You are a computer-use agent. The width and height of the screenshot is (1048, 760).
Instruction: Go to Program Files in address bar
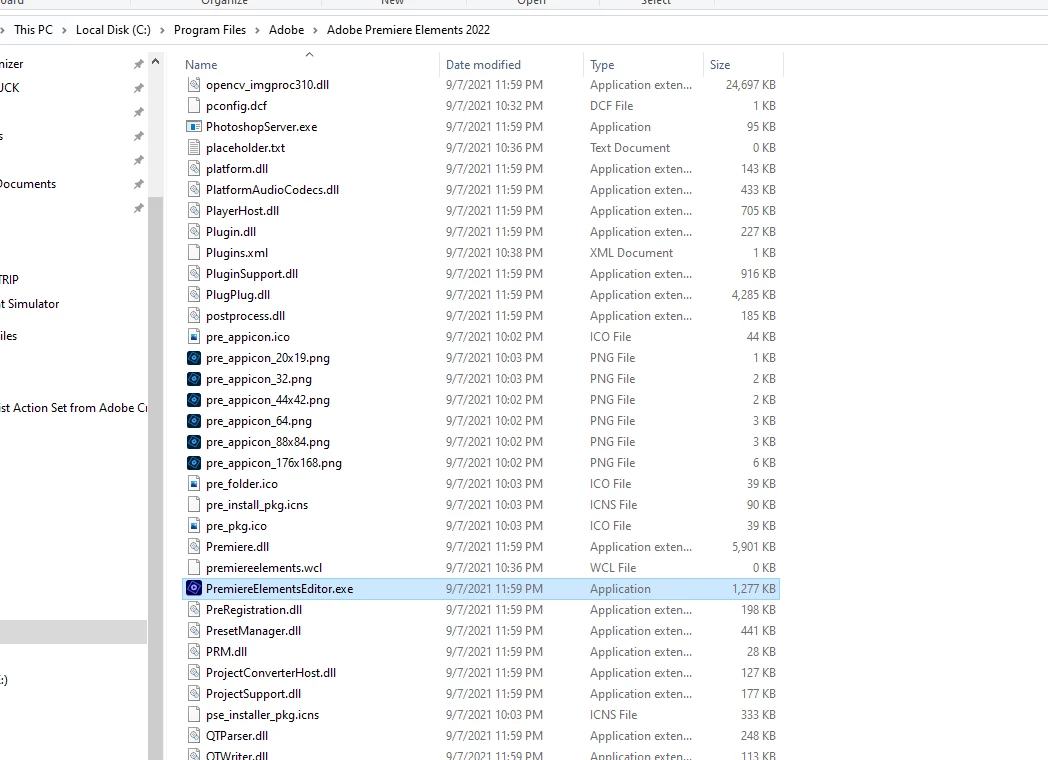coord(210,30)
